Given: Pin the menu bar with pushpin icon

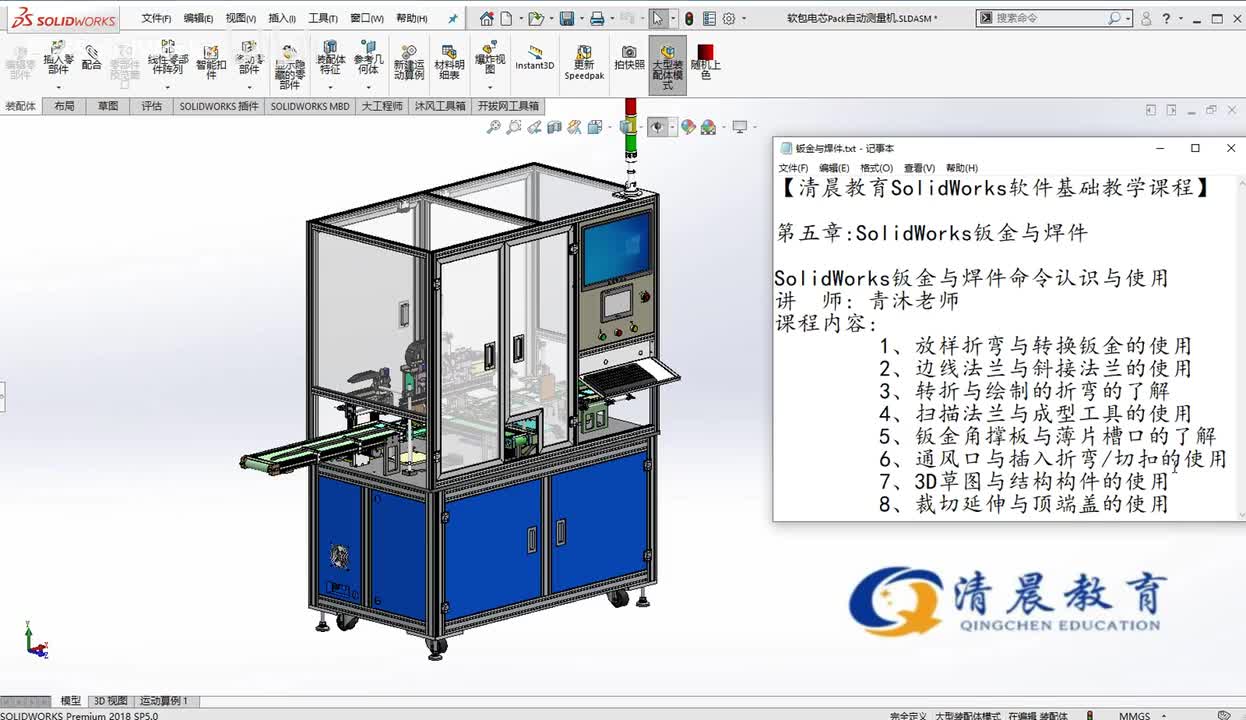Looking at the screenshot, I should [x=452, y=18].
